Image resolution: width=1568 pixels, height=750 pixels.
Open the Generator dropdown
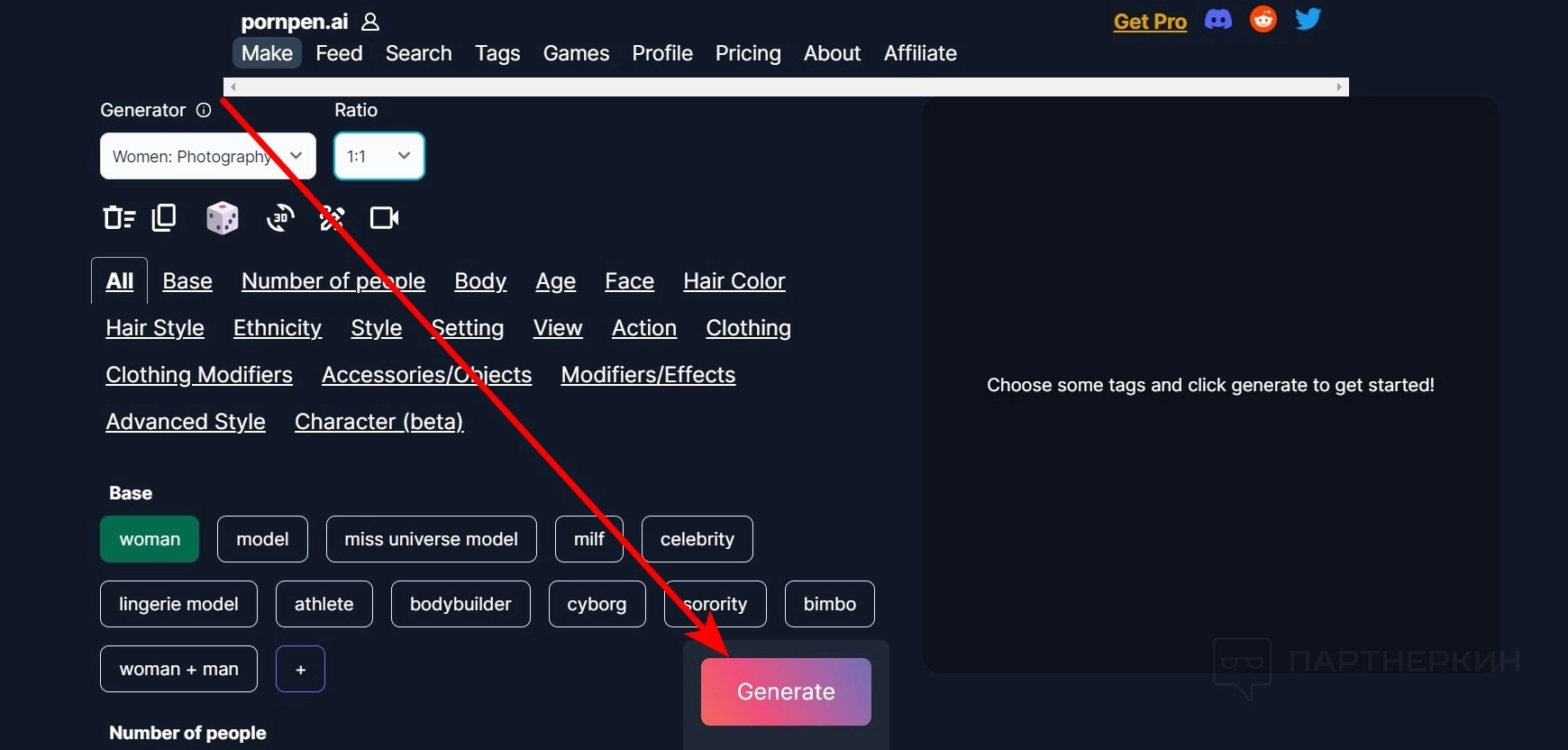pyautogui.click(x=207, y=156)
